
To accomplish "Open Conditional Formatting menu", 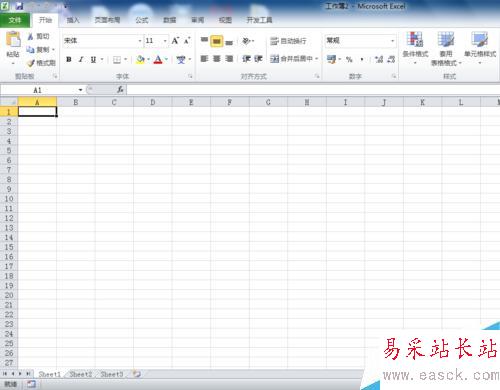I will [415, 48].
